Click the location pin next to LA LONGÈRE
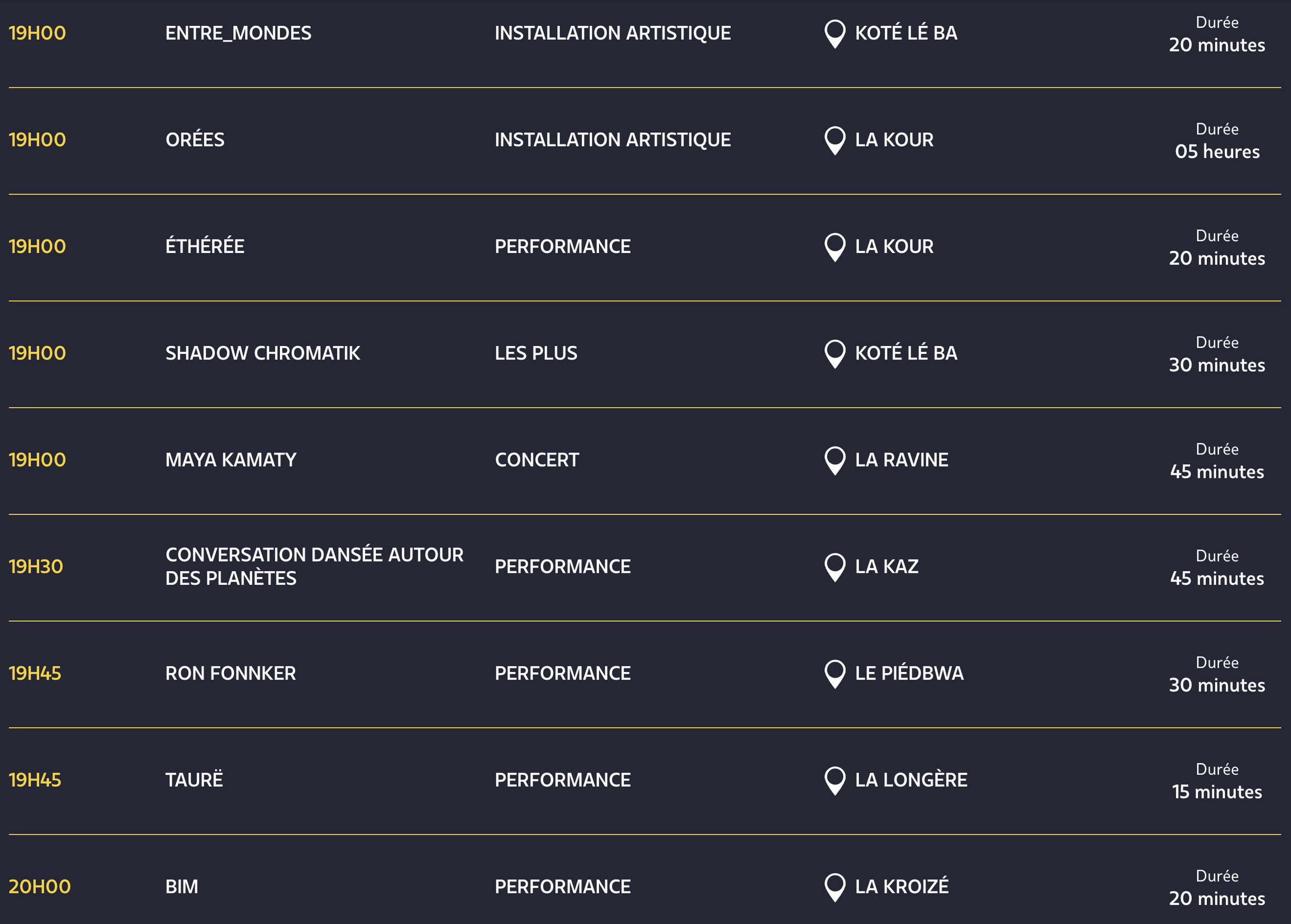This screenshot has width=1291, height=924. [835, 780]
